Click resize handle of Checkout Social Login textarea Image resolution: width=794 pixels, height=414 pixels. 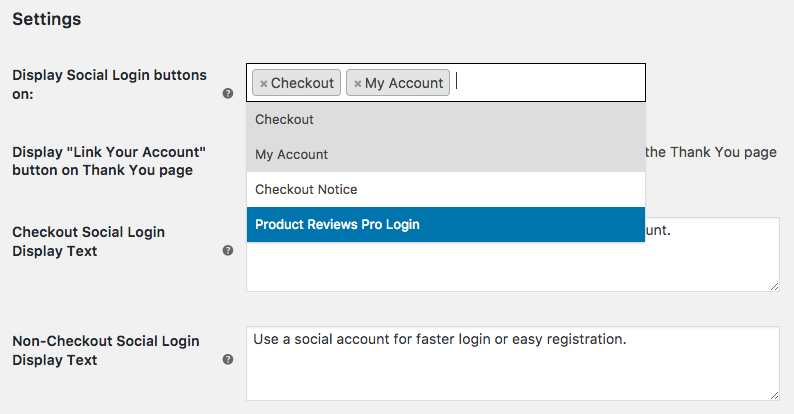point(774,286)
